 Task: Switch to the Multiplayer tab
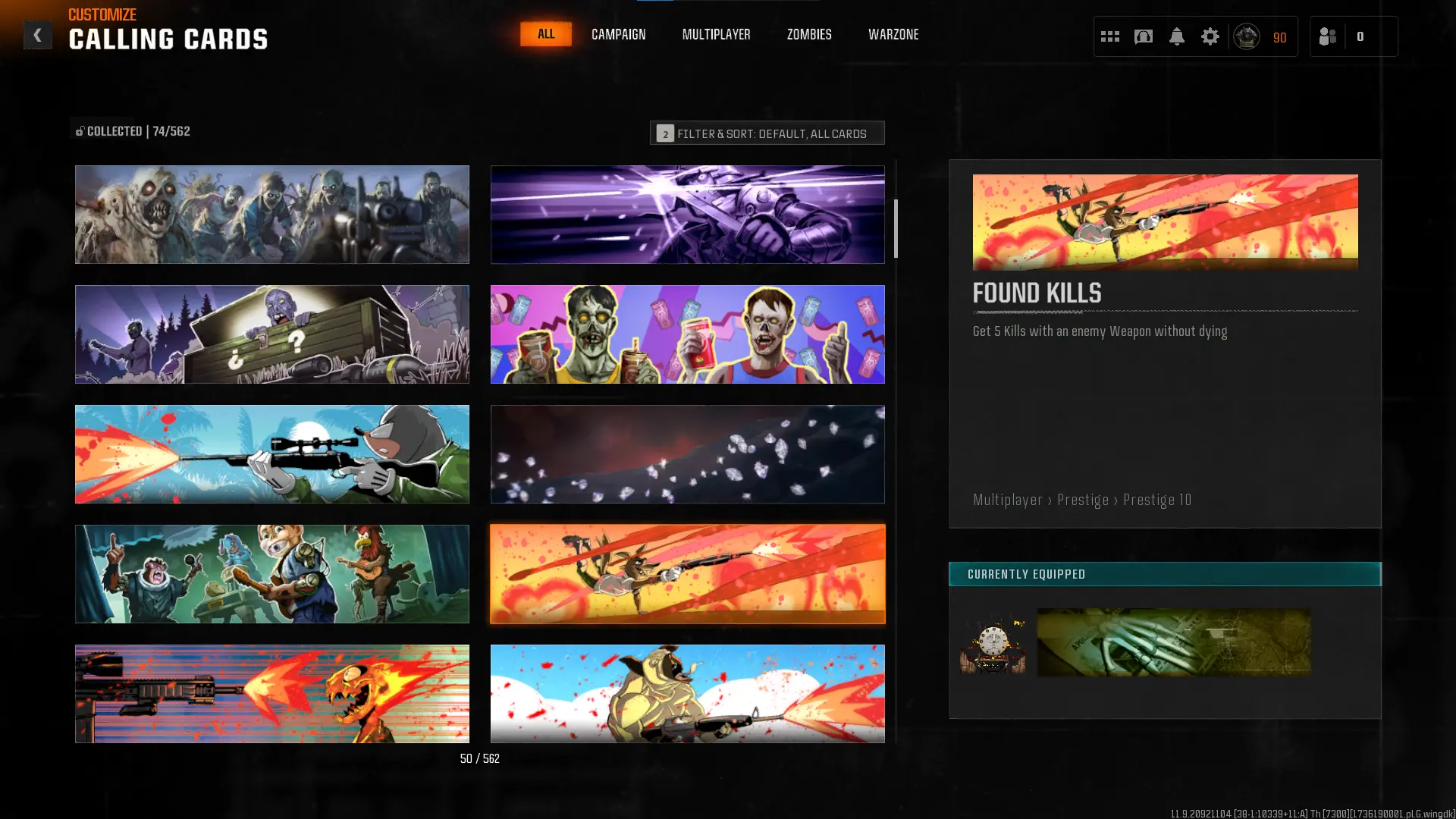(716, 34)
